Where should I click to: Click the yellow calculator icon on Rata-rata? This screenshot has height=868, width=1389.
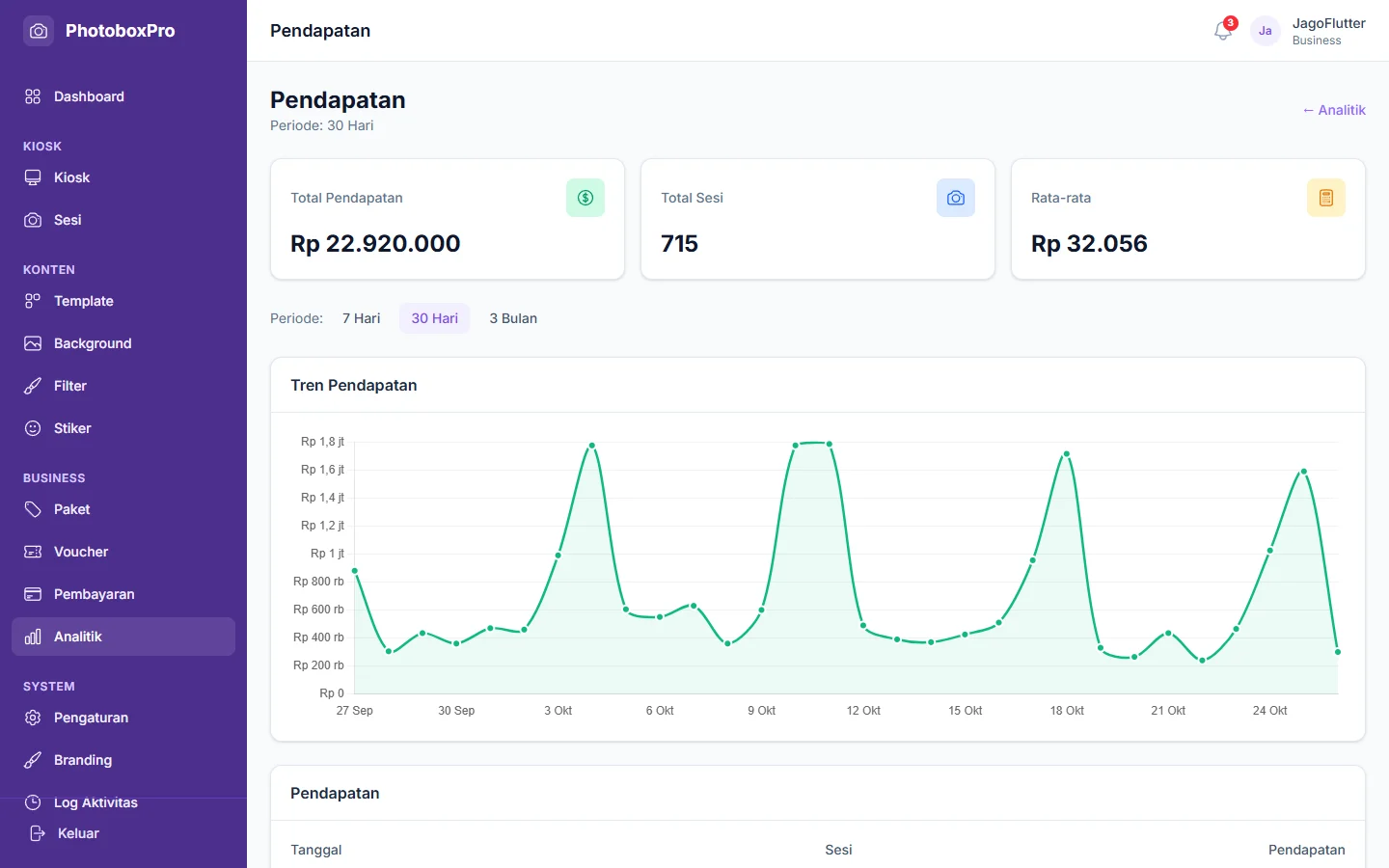pos(1326,198)
